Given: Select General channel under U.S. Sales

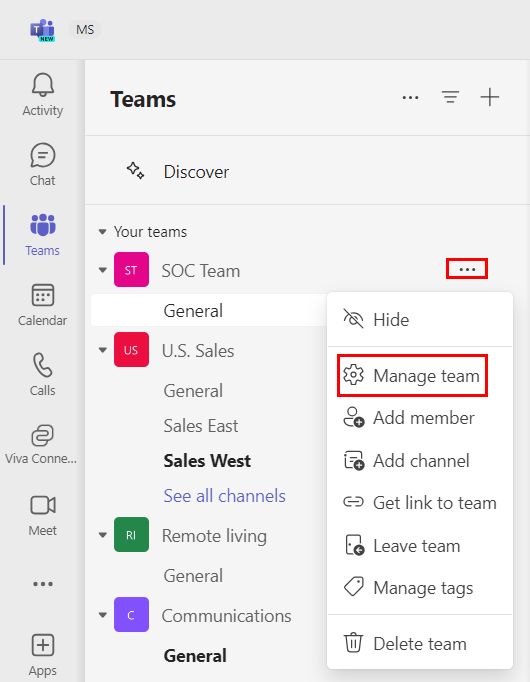Looking at the screenshot, I should coord(193,391).
